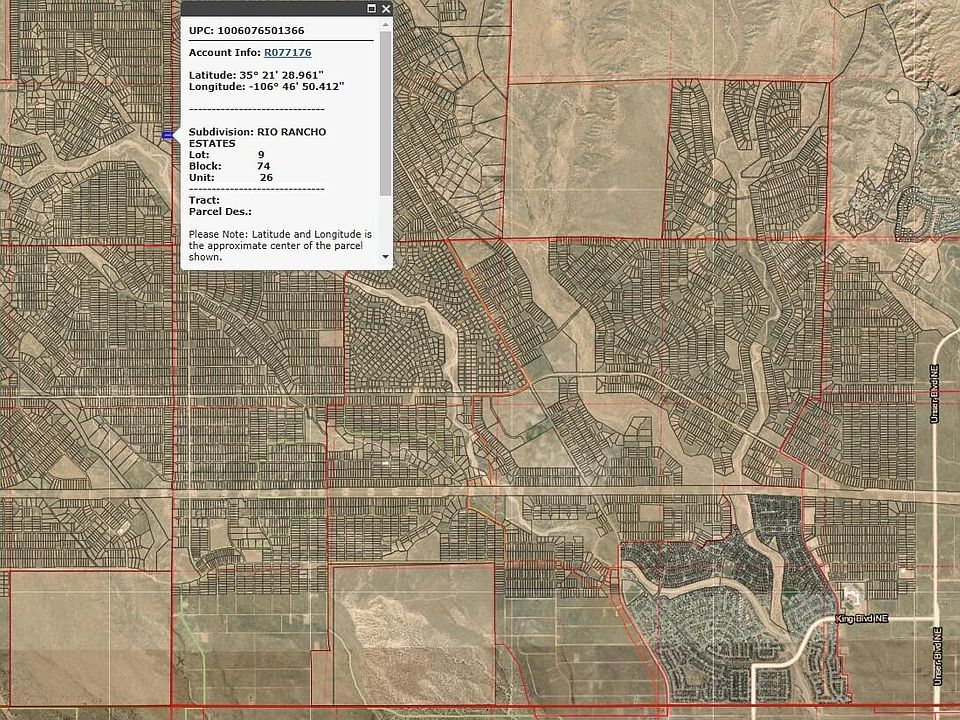Click the Unit value 26
Screen dimensions: 960x720
[266, 177]
